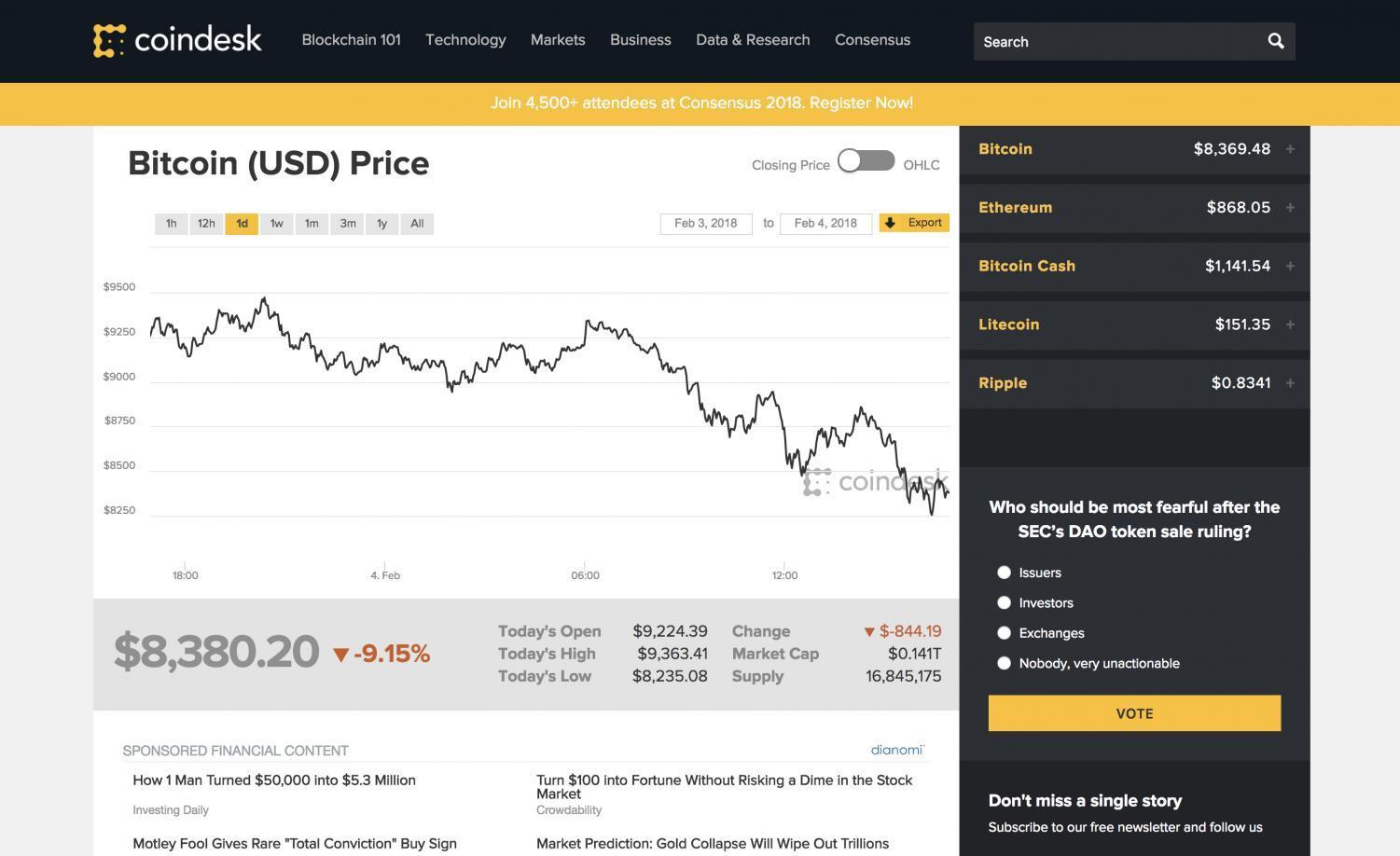Select the 3m chart range
The image size is (1400, 856).
pyautogui.click(x=347, y=224)
